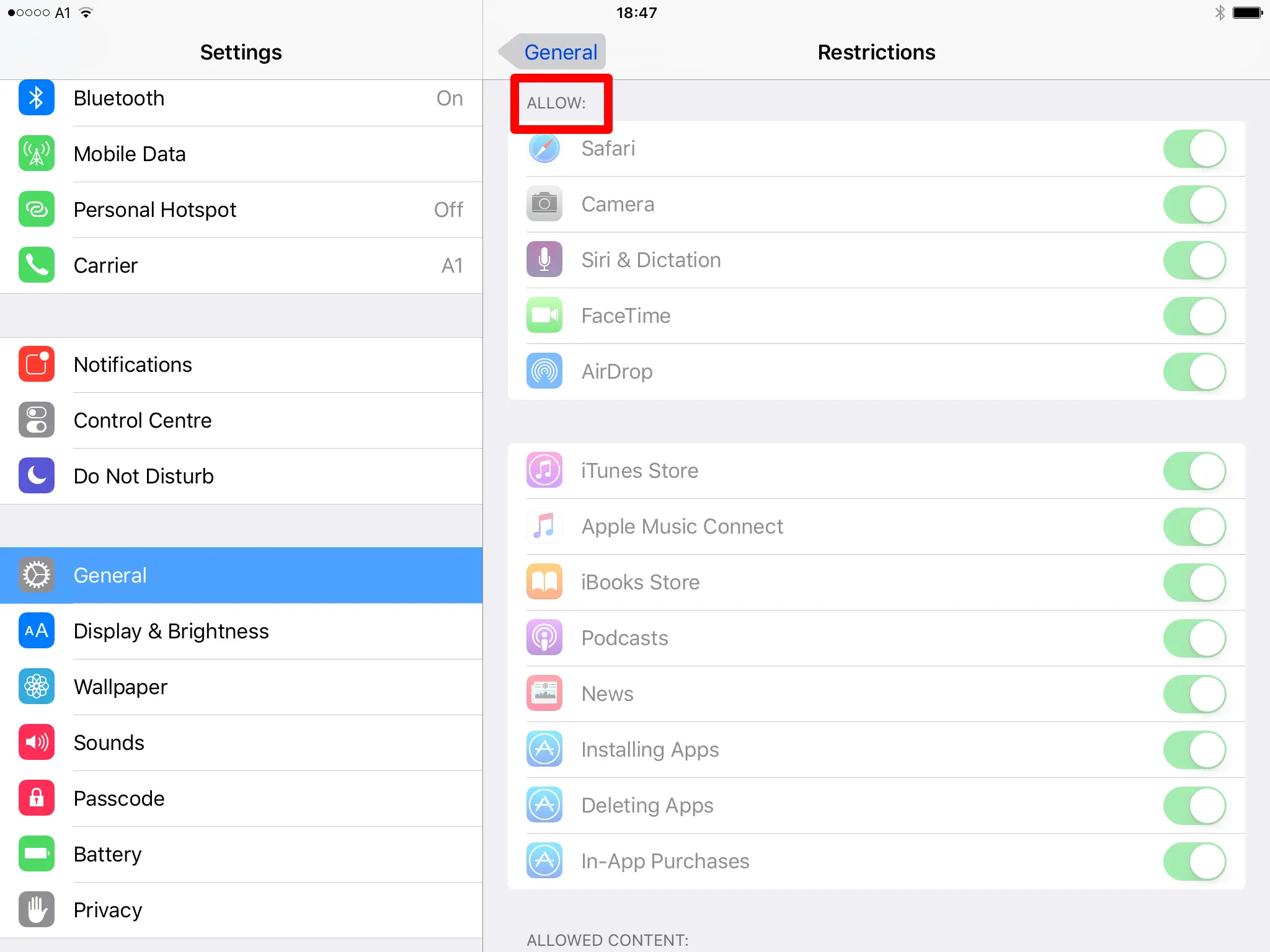Go back to General
Viewport: 1270px width, 952px height.
coord(553,52)
